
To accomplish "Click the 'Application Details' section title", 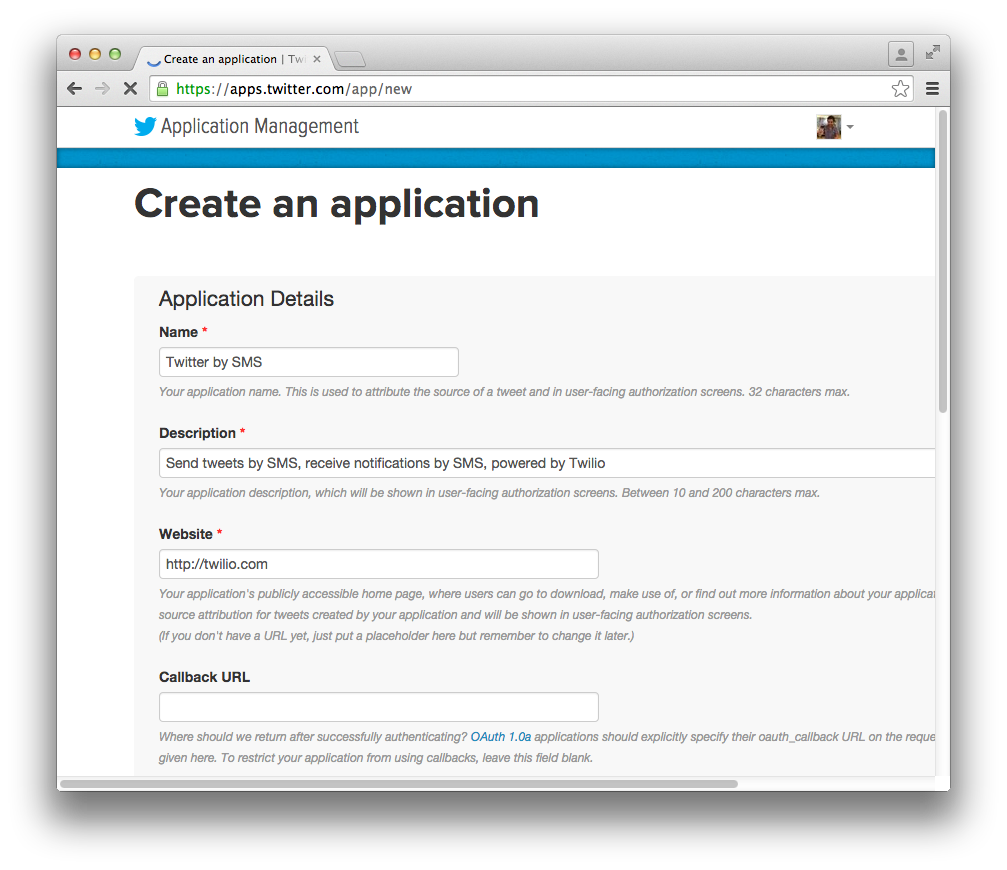I will pyautogui.click(x=246, y=299).
